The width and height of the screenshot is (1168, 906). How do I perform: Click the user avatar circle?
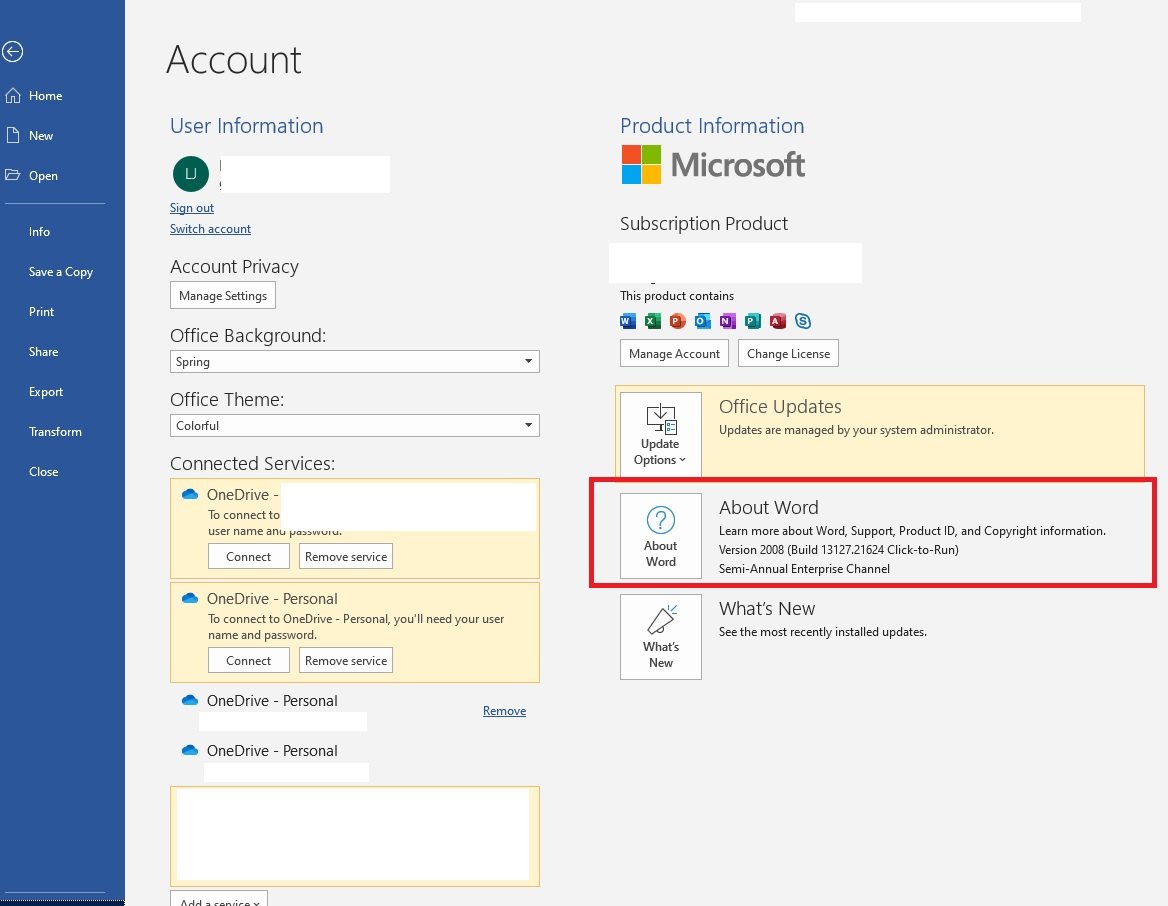[x=191, y=174]
